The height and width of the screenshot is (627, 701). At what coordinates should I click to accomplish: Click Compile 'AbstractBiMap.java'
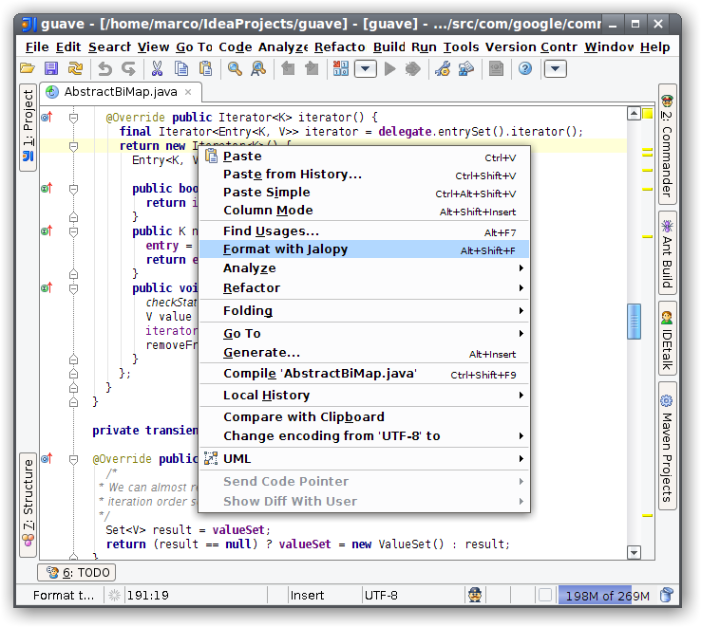(x=364, y=373)
